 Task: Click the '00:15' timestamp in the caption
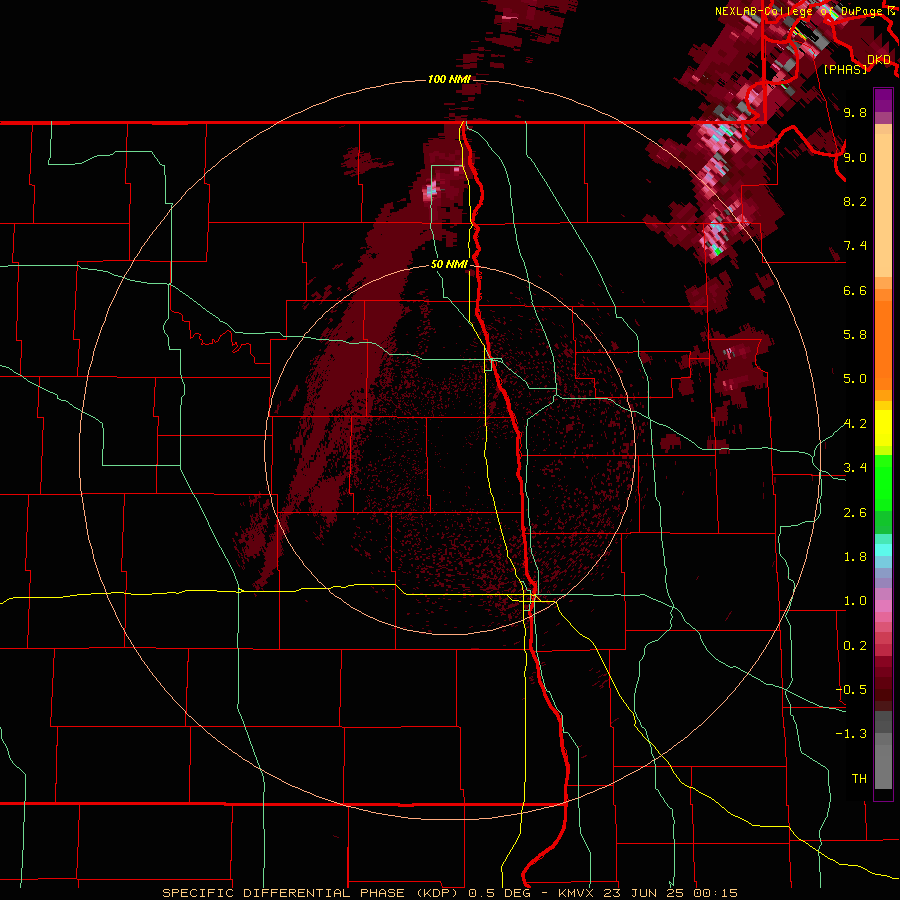point(716,893)
